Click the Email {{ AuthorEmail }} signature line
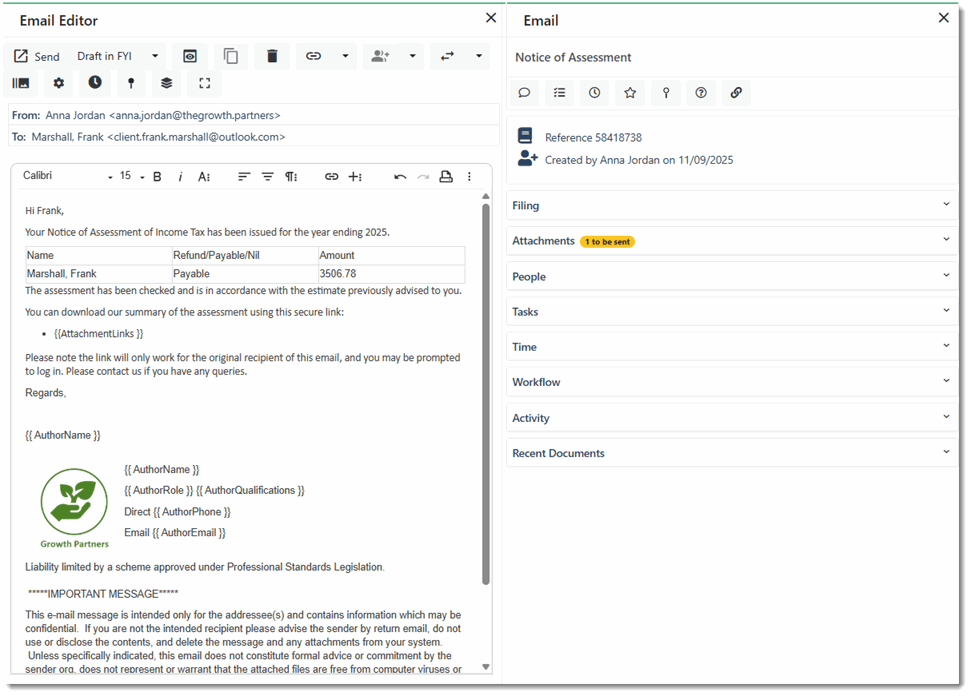 coord(175,533)
